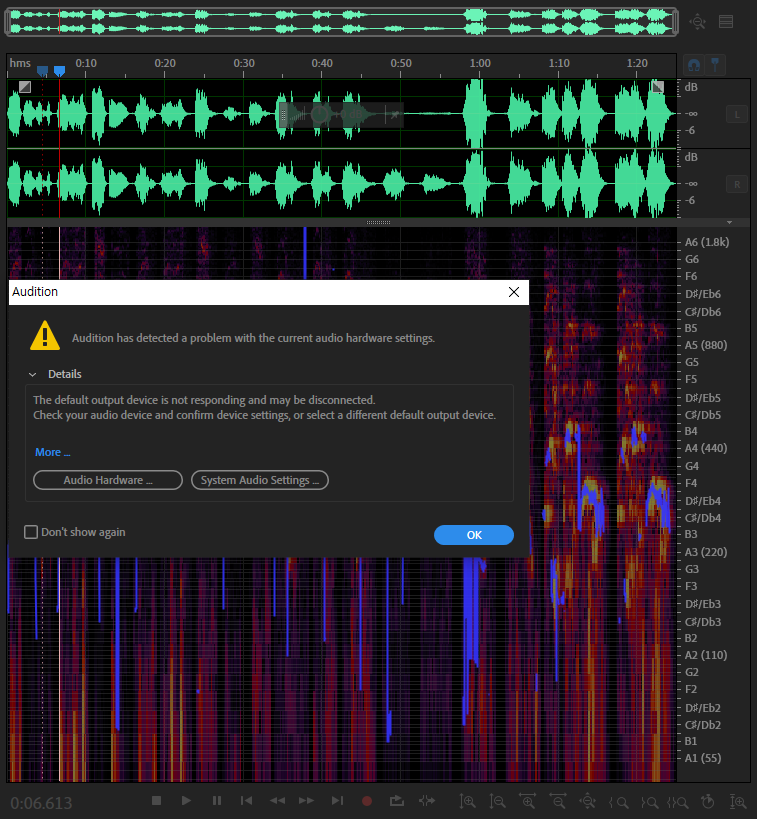This screenshot has height=819, width=757.
Task: Click Zoom Out Full bottom toolbar icon
Action: coord(588,801)
